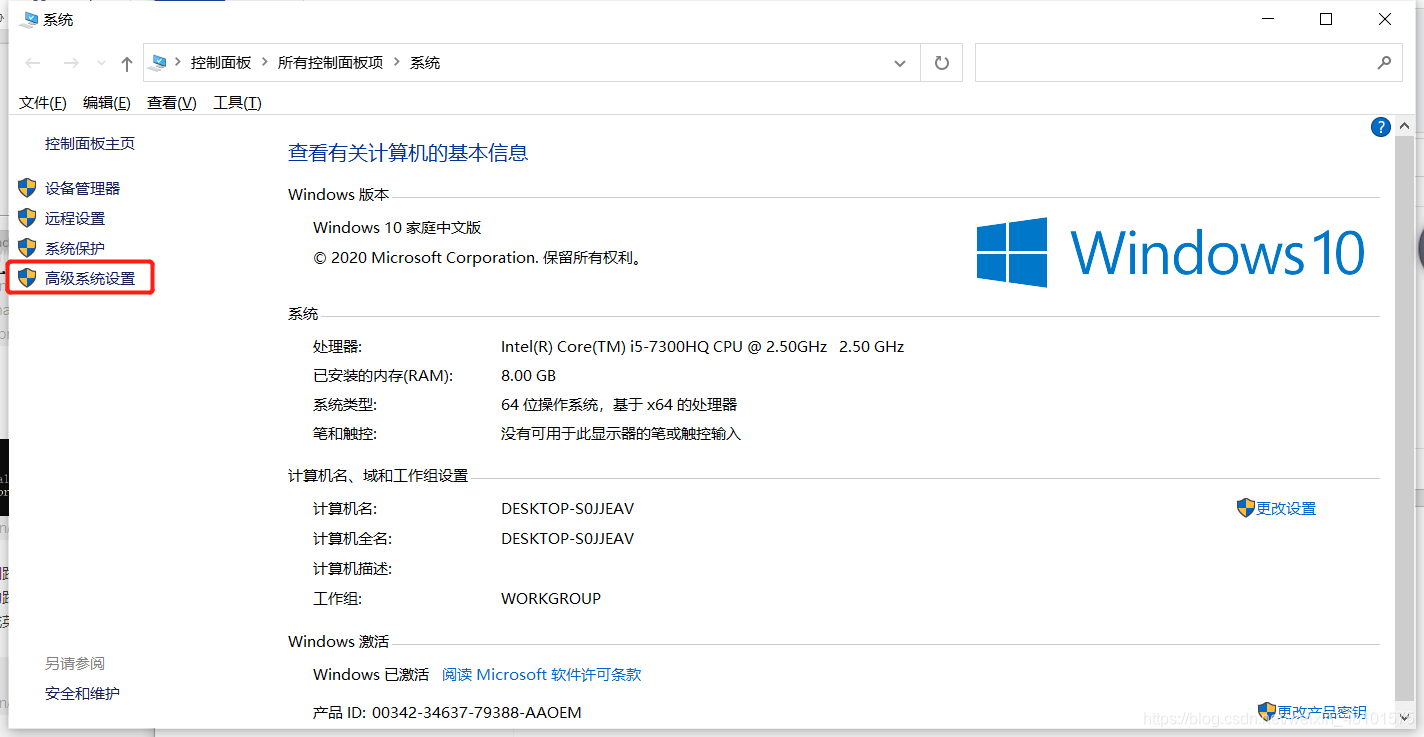Click the 所有控制面板项 breadcrumb

tap(330, 62)
